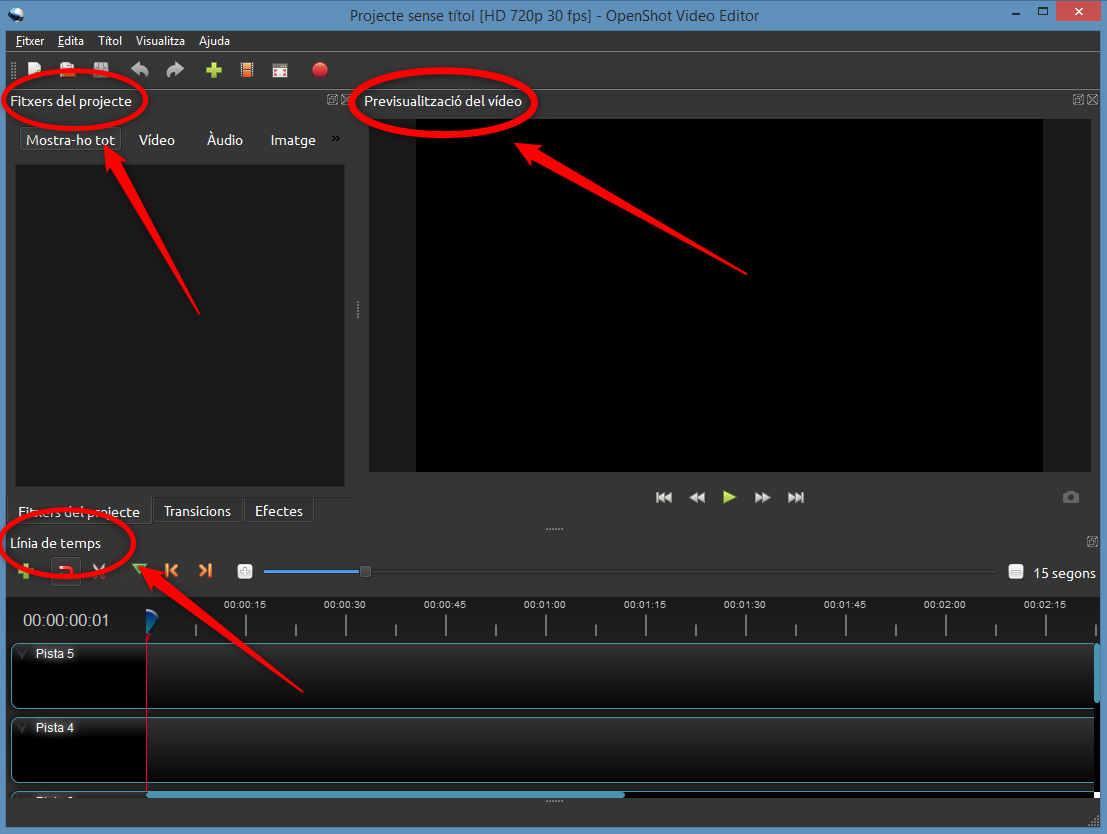The height and width of the screenshot is (834, 1107).
Task: Export video with the red circle button
Action: (320, 70)
